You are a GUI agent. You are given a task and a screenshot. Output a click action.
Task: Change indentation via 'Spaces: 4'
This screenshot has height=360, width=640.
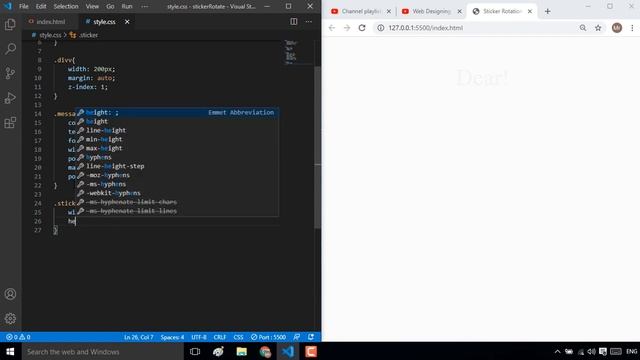click(172, 337)
